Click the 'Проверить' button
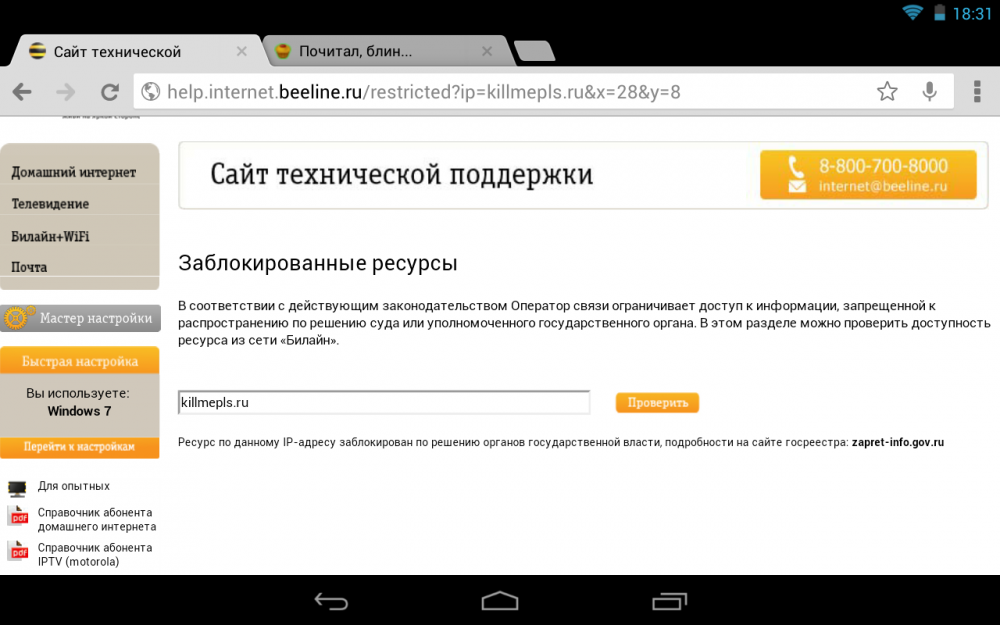1000x625 pixels. click(x=657, y=402)
